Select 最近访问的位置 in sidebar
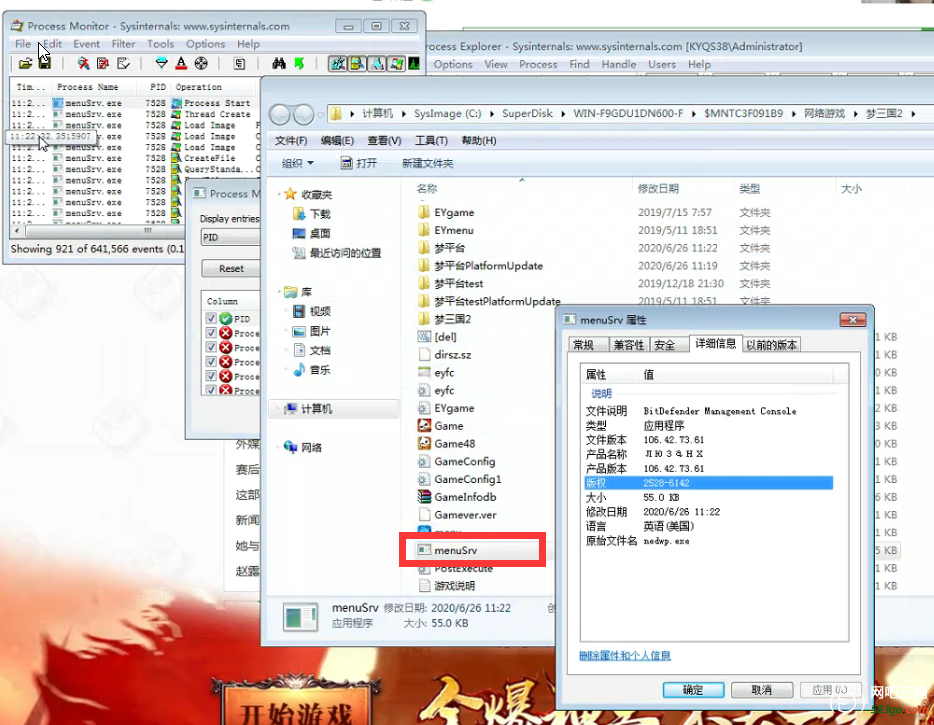 pos(337,253)
